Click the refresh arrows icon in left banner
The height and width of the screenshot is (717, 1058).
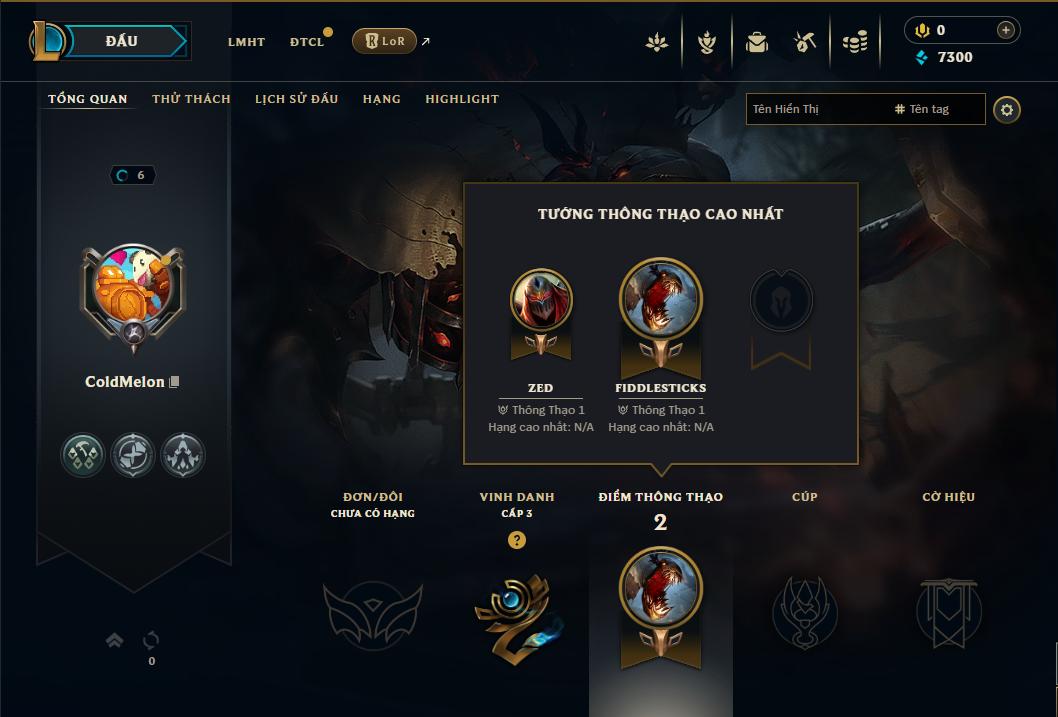point(151,639)
